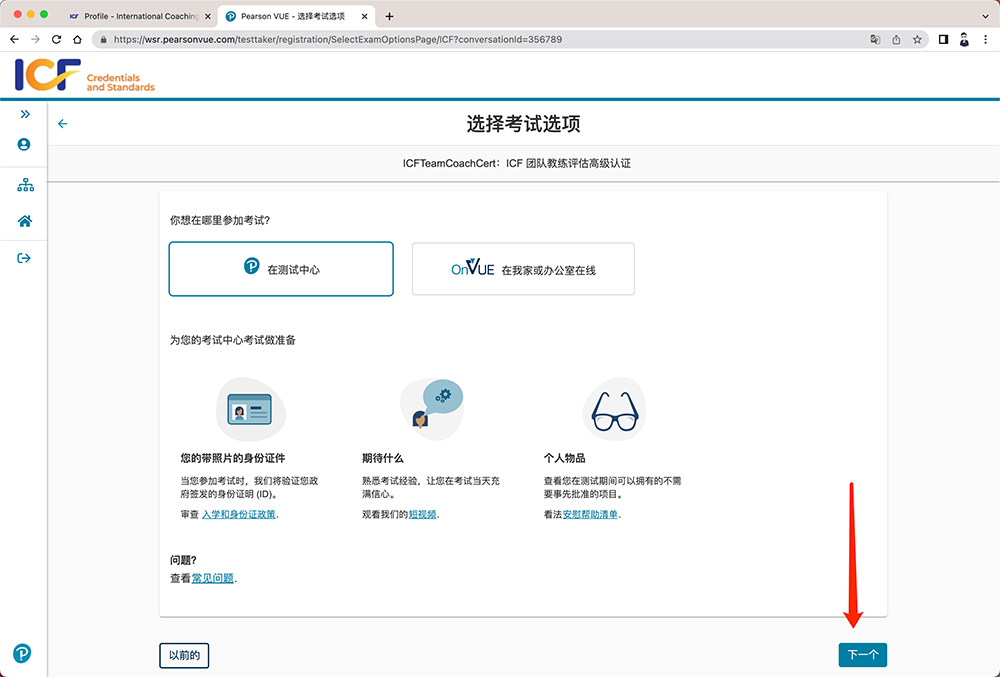Go to home via sidebar icon
This screenshot has width=1000, height=677.
(24, 221)
